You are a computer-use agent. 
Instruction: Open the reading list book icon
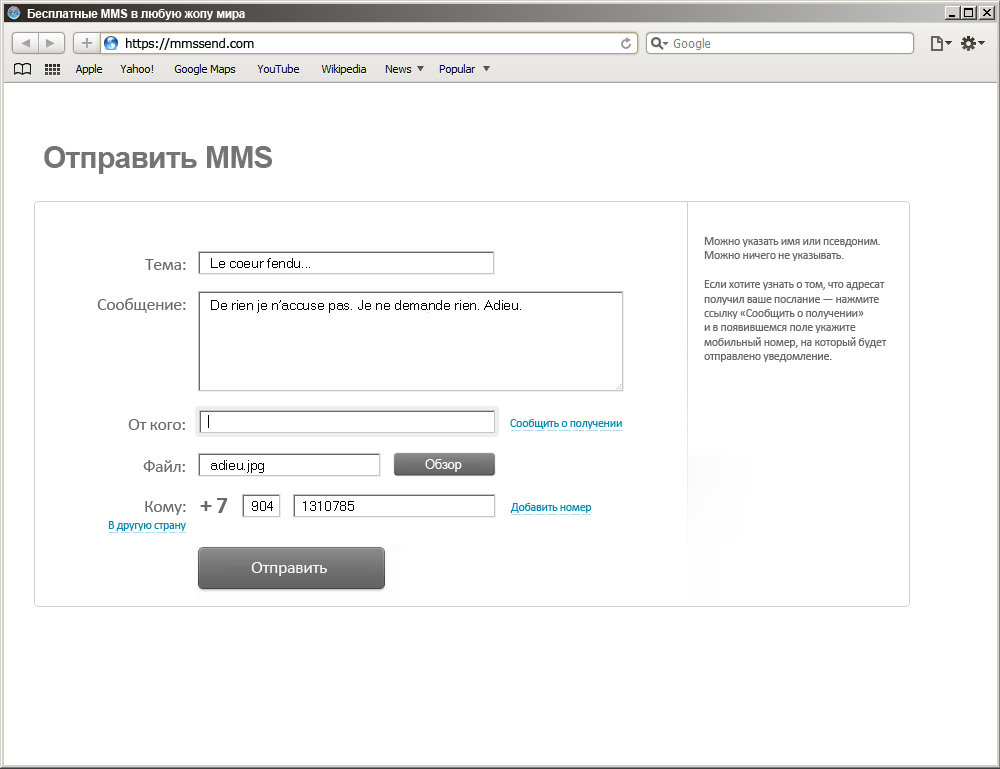click(22, 69)
